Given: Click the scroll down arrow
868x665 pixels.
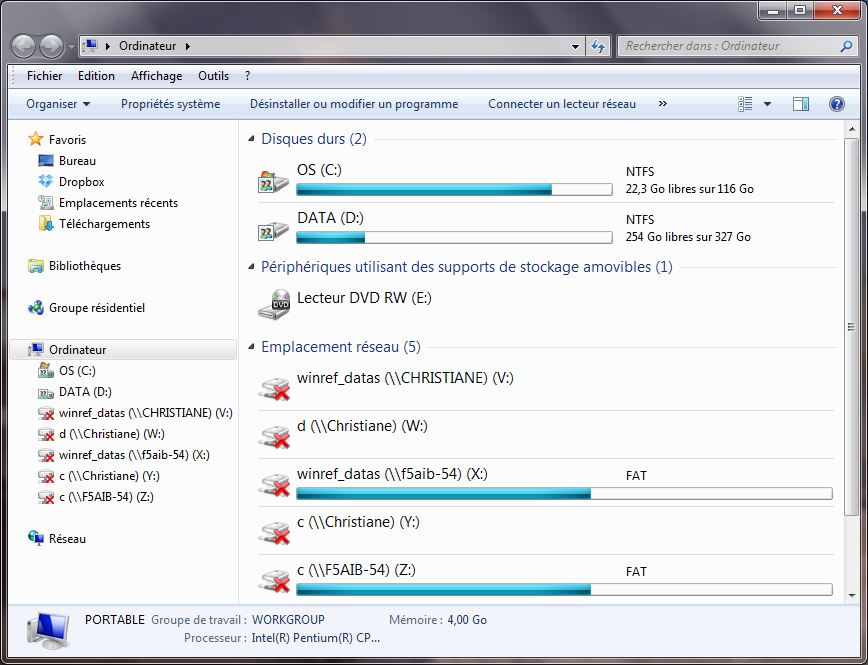Looking at the screenshot, I should [x=851, y=596].
